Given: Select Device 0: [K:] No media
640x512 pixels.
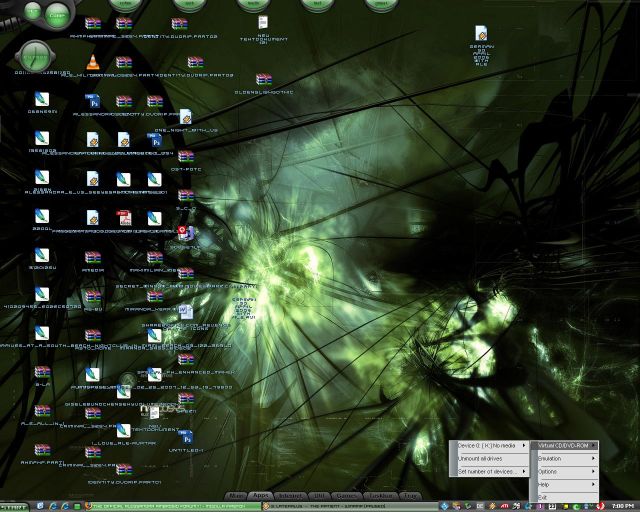Looking at the screenshot, I should (487, 445).
